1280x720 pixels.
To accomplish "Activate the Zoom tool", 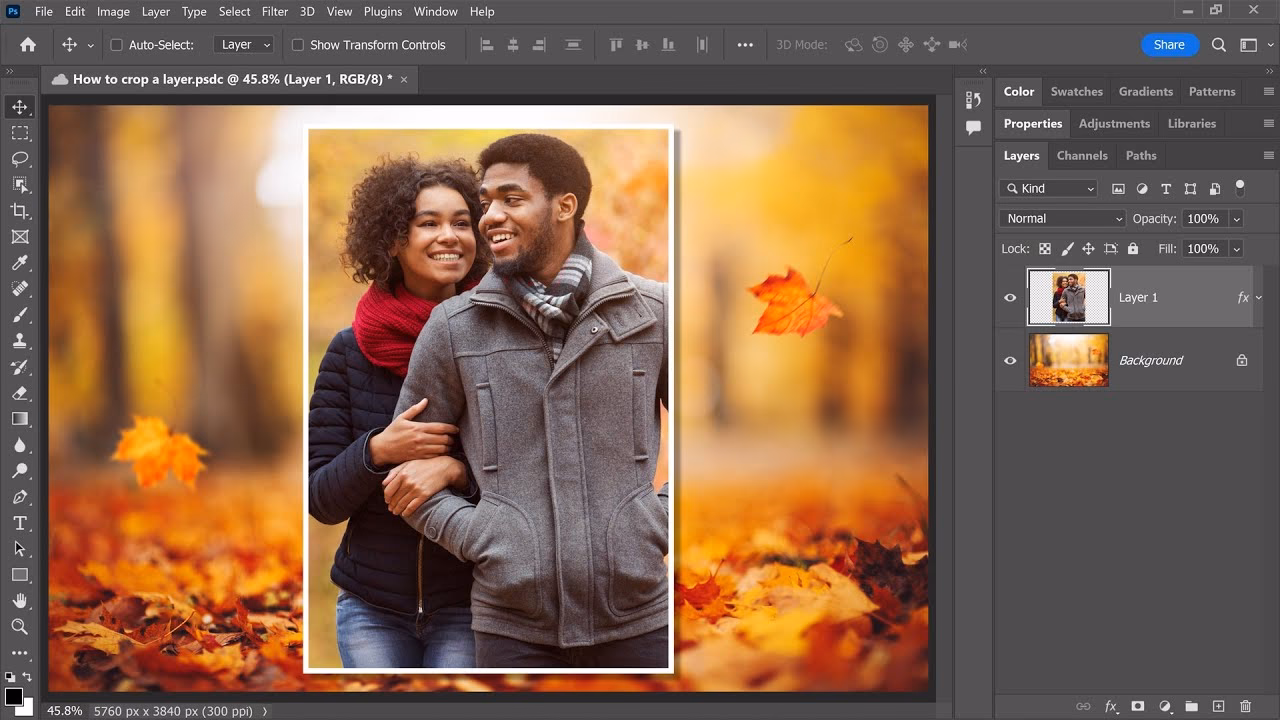I will (x=19, y=627).
